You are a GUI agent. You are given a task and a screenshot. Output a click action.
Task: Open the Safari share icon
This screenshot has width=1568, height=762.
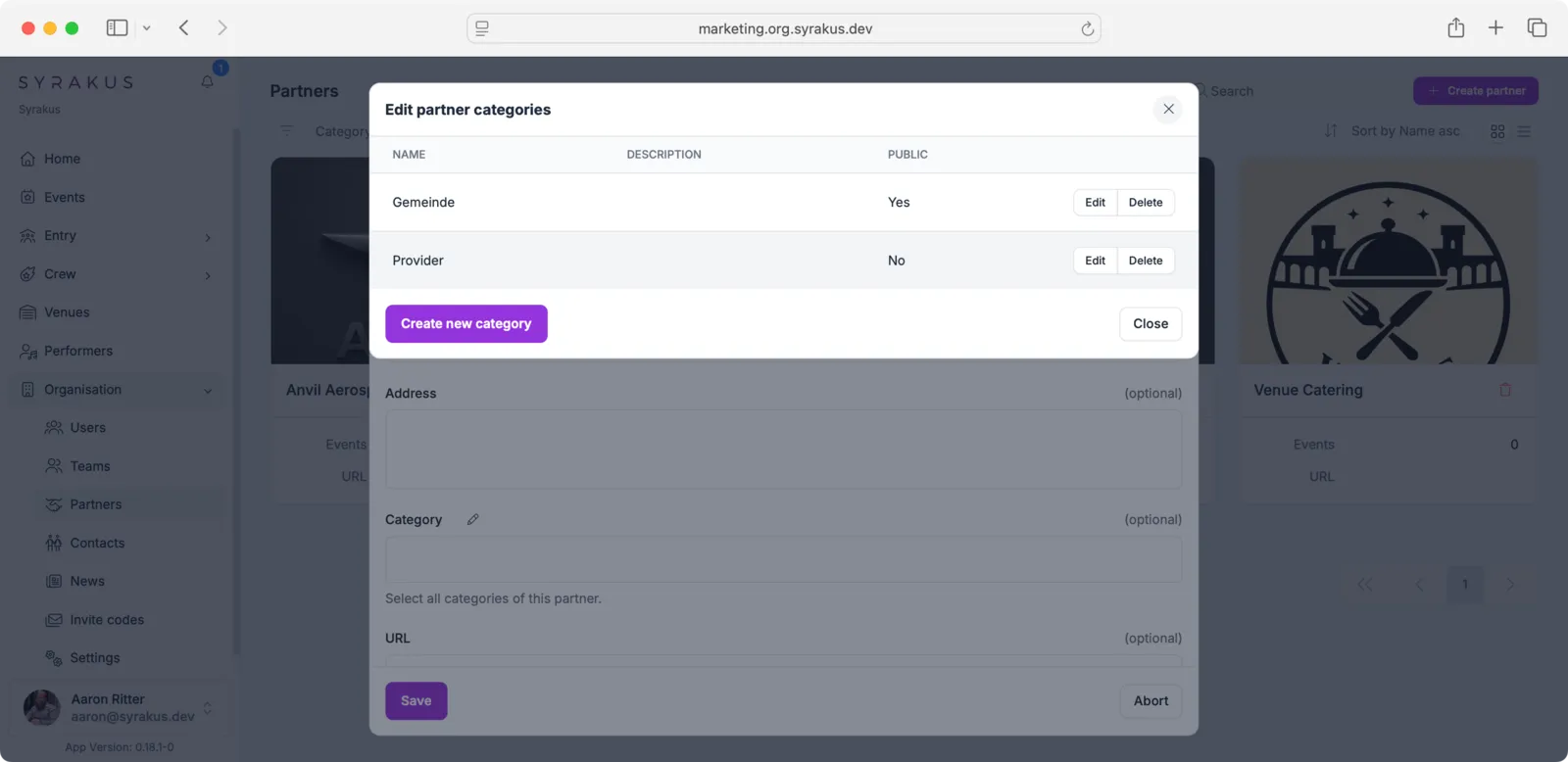tap(1455, 28)
